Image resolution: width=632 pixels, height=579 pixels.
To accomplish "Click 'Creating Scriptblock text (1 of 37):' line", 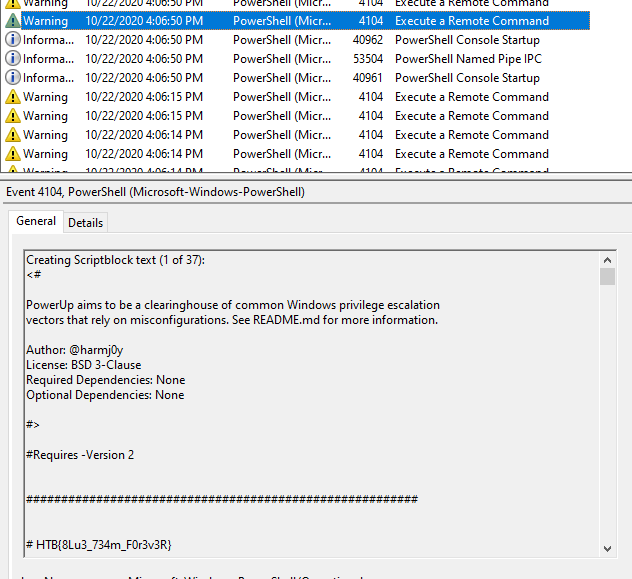I will point(115,260).
